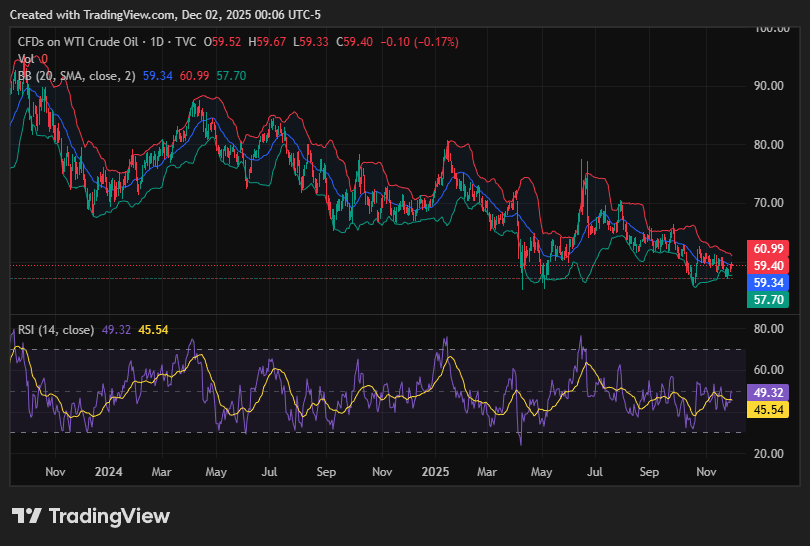This screenshot has height=546, width=810.
Task: Select the Vol indicator legend
Action: coord(27,59)
